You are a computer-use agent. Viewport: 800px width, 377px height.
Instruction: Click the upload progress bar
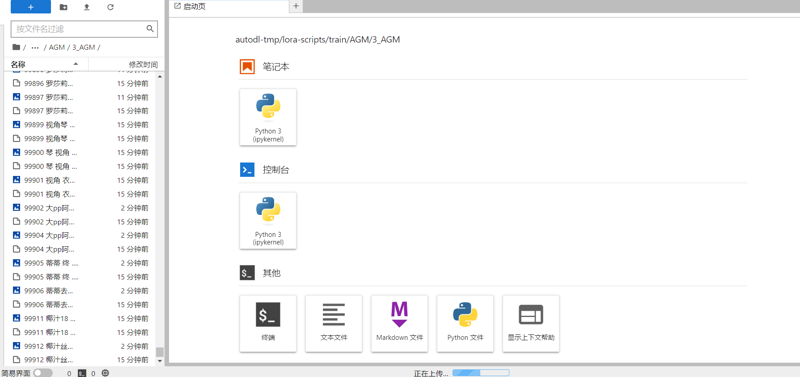click(x=481, y=373)
